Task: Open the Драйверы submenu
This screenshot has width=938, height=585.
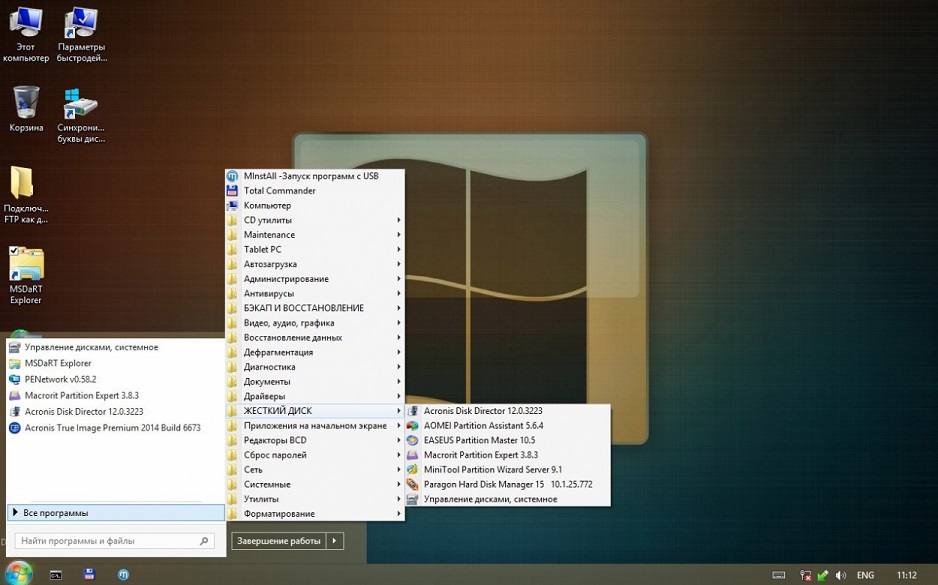Action: (x=315, y=396)
